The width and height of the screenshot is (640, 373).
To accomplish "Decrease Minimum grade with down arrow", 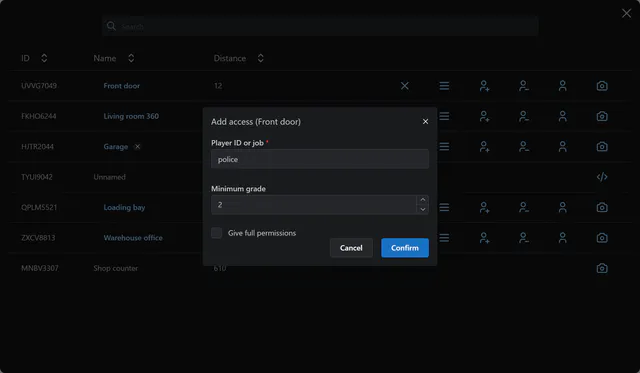I will (423, 209).
